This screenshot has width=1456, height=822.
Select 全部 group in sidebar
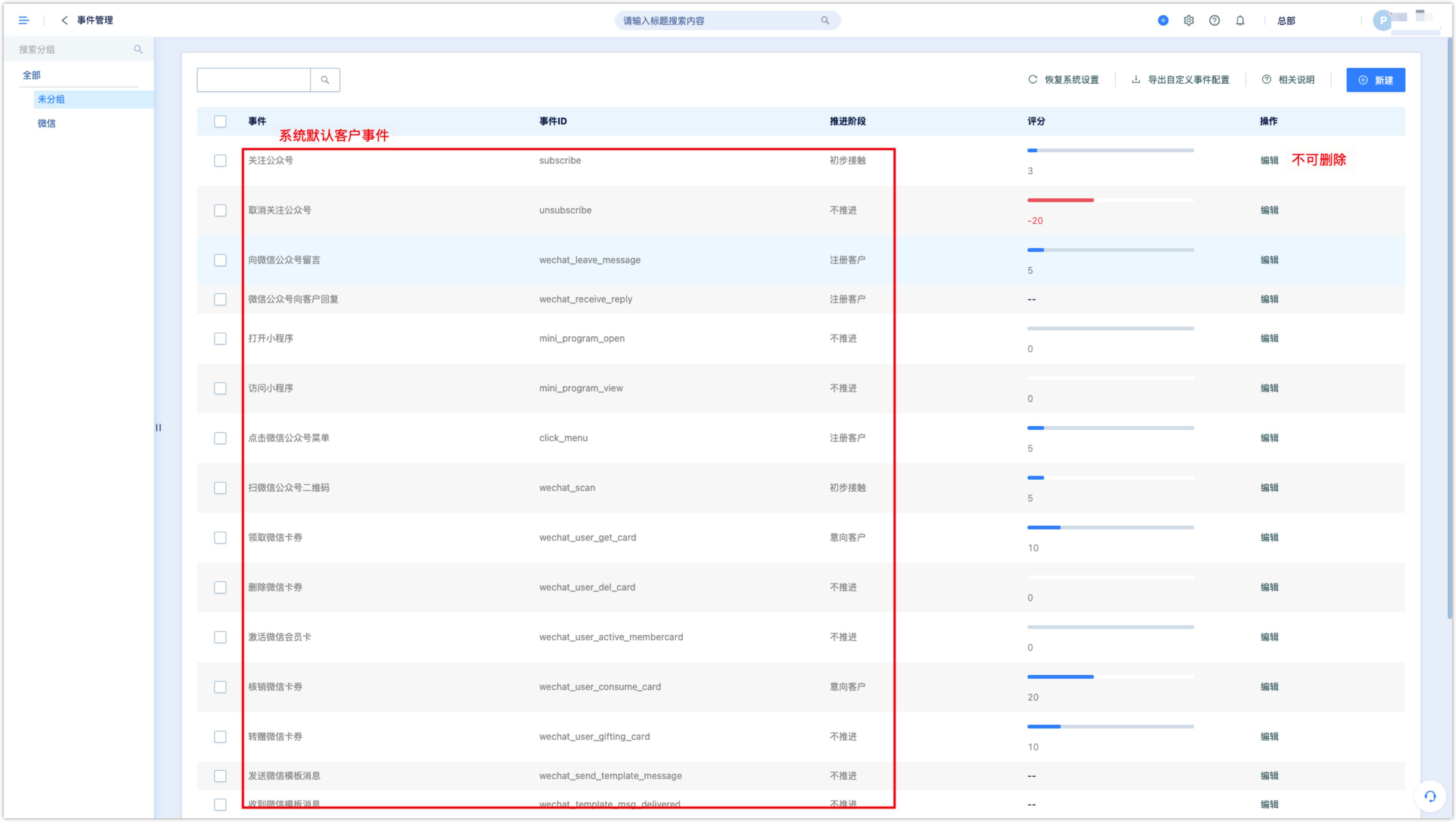[x=32, y=75]
